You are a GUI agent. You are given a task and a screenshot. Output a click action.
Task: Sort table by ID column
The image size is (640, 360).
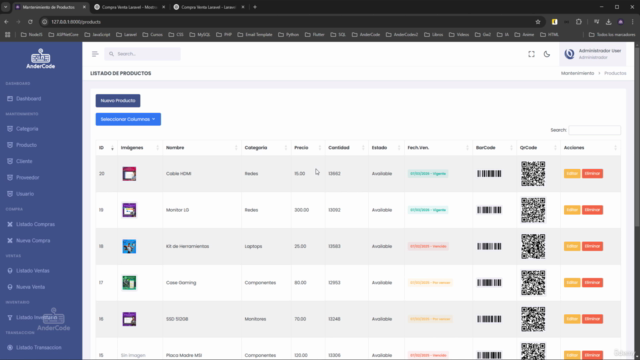[x=107, y=148]
